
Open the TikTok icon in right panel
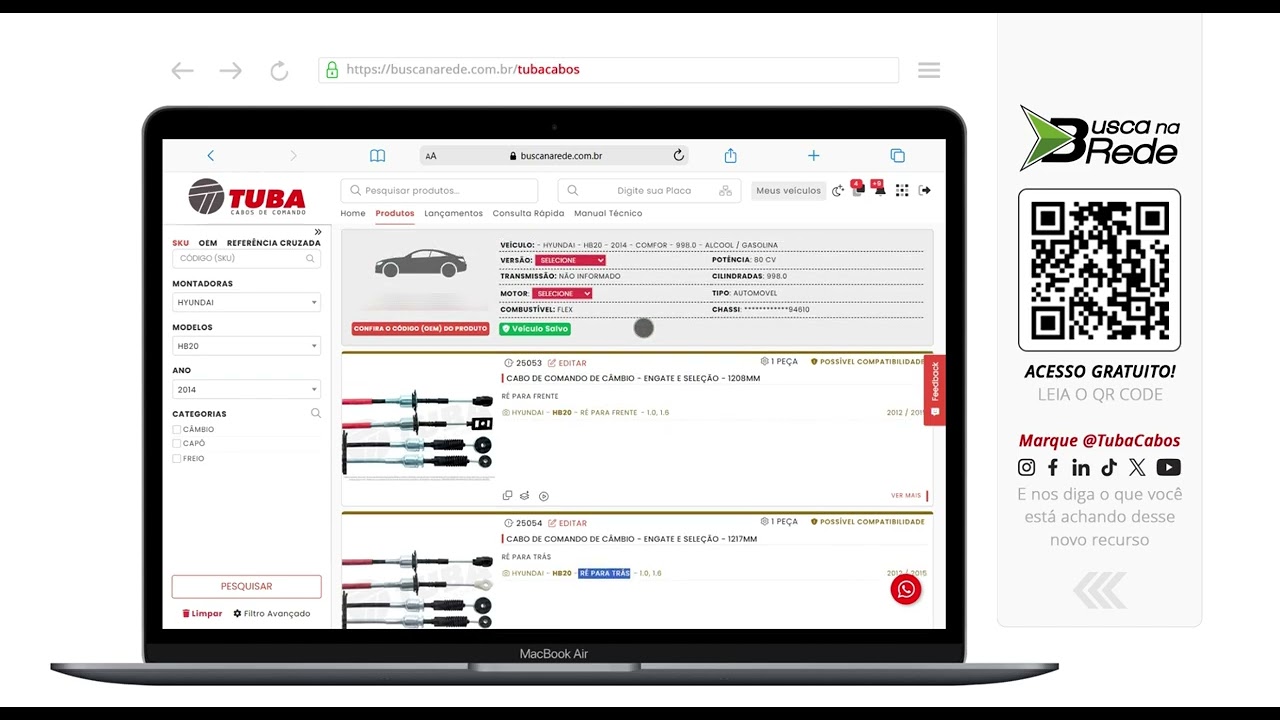pos(1109,467)
